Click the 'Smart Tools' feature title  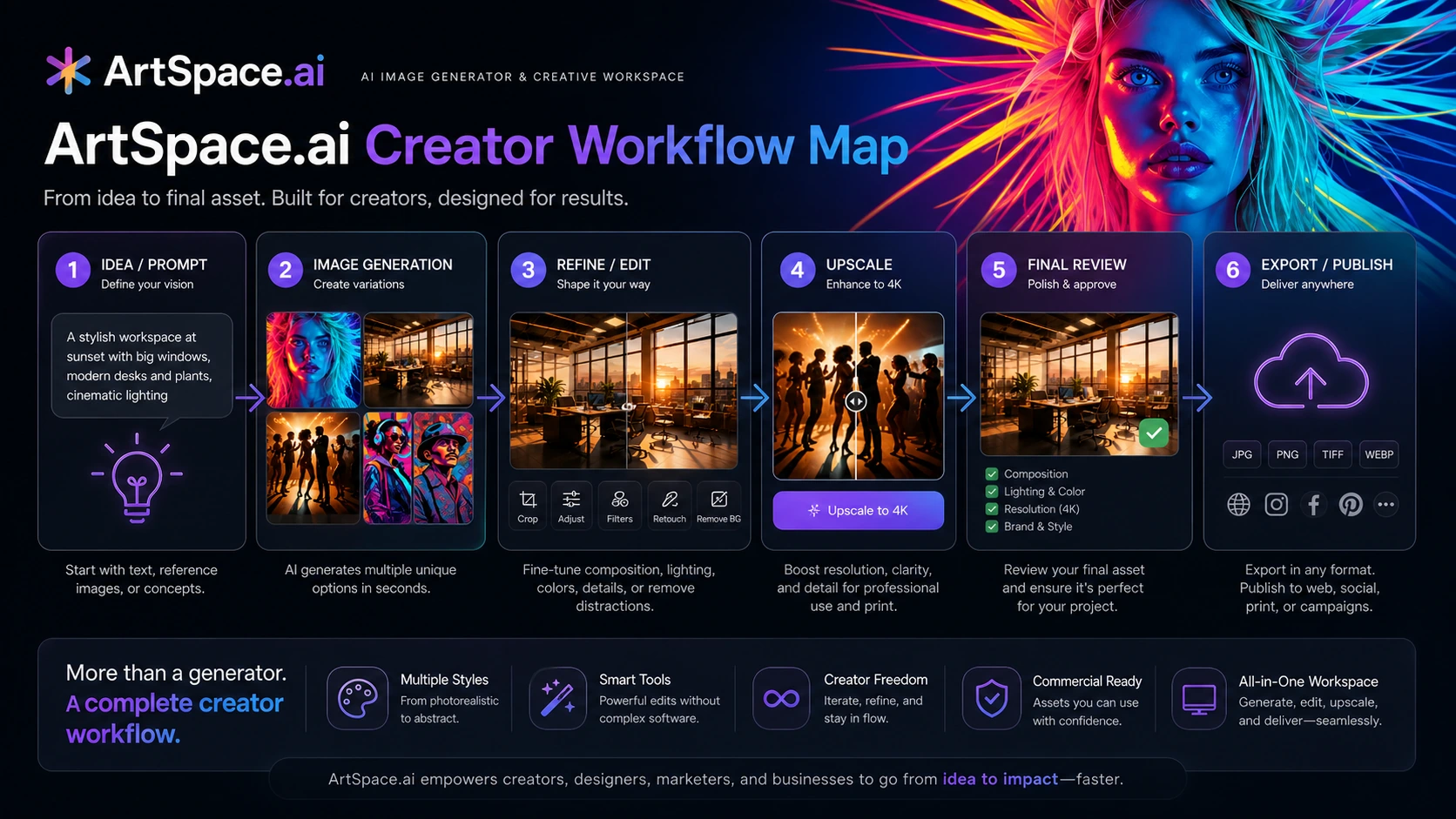pos(635,680)
